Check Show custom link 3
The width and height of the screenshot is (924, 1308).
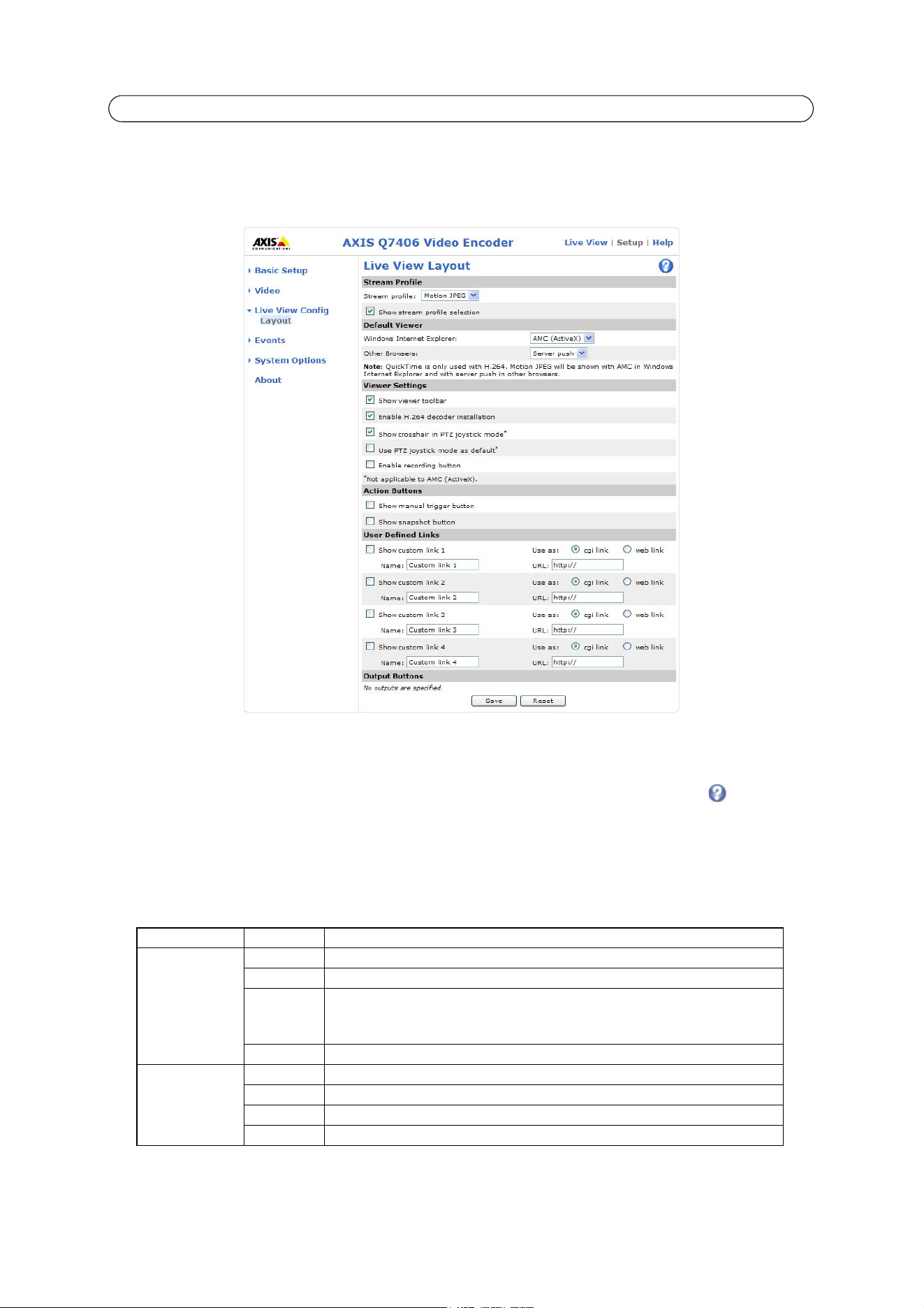tap(370, 613)
